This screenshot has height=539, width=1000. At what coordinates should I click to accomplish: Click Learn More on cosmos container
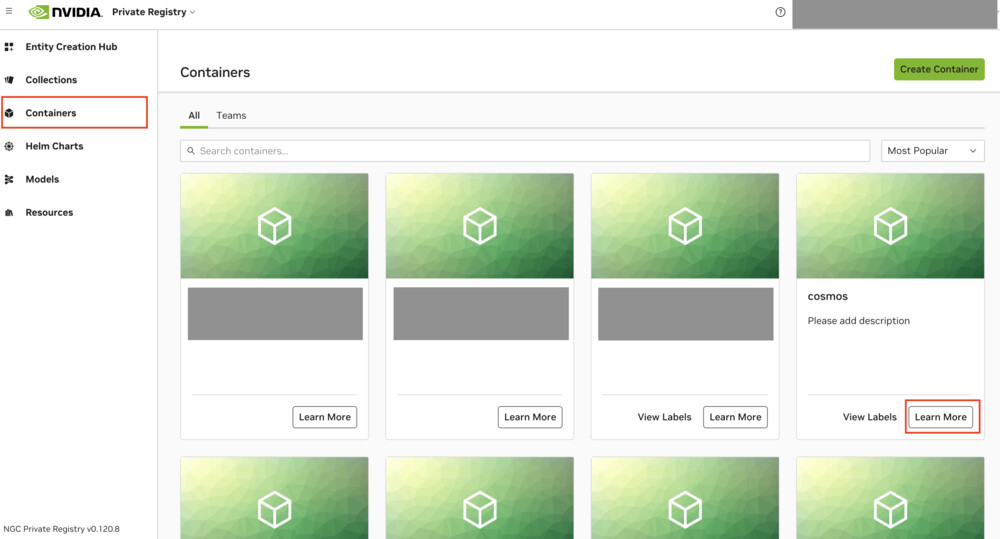click(x=940, y=417)
